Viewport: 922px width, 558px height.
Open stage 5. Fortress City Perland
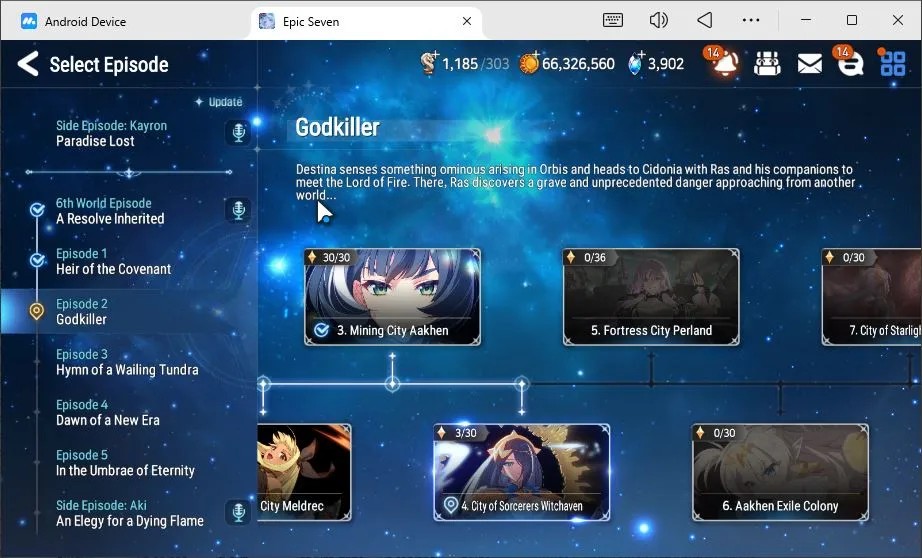pyautogui.click(x=651, y=297)
